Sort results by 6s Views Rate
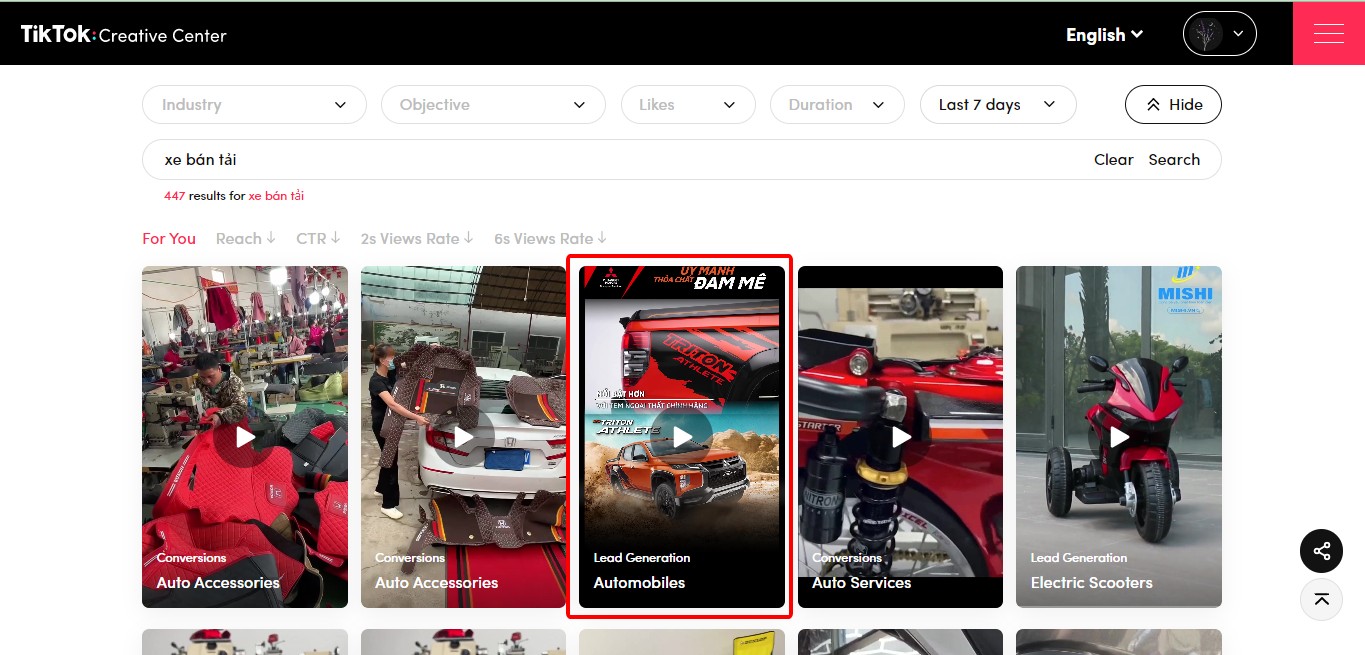1365x655 pixels. pos(551,238)
